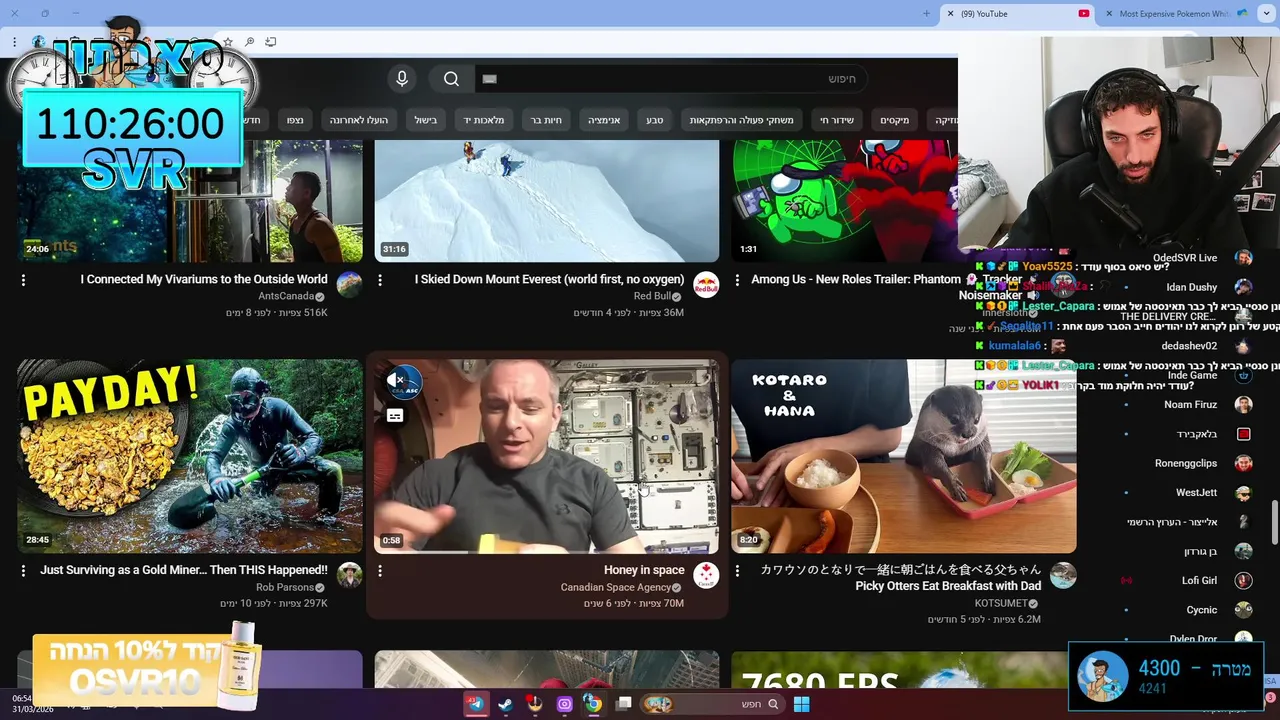Open Cycnic in subscriptions list
Screen dimensions: 1280x720
[x=1202, y=610]
